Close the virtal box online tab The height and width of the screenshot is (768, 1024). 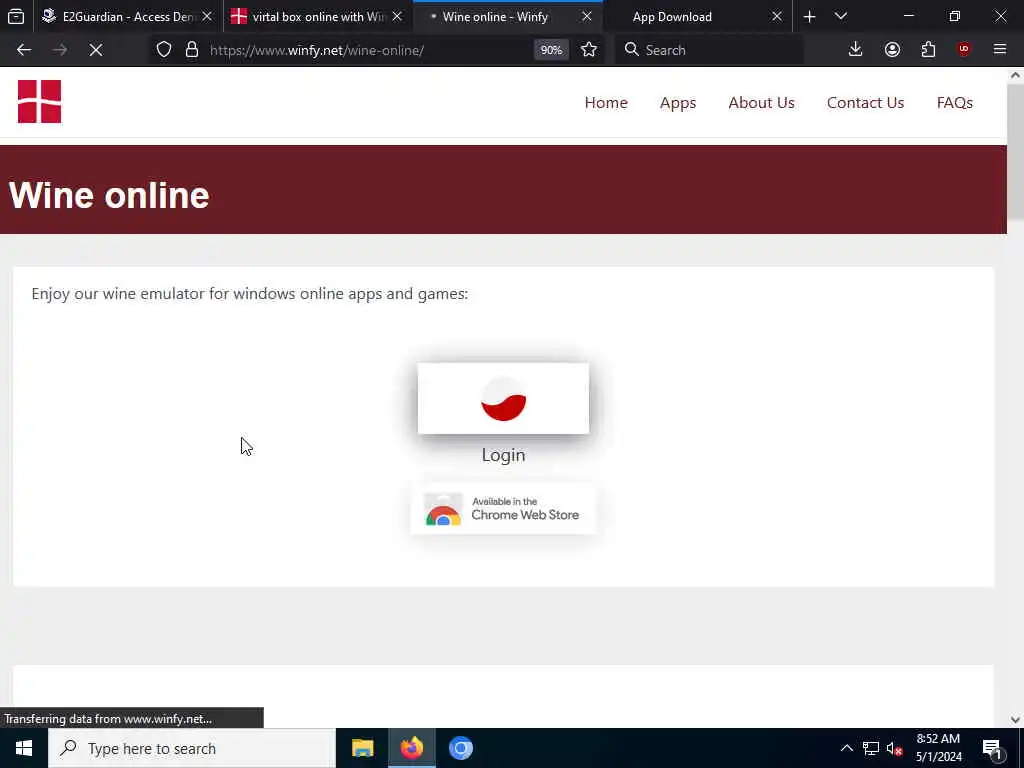tap(397, 16)
